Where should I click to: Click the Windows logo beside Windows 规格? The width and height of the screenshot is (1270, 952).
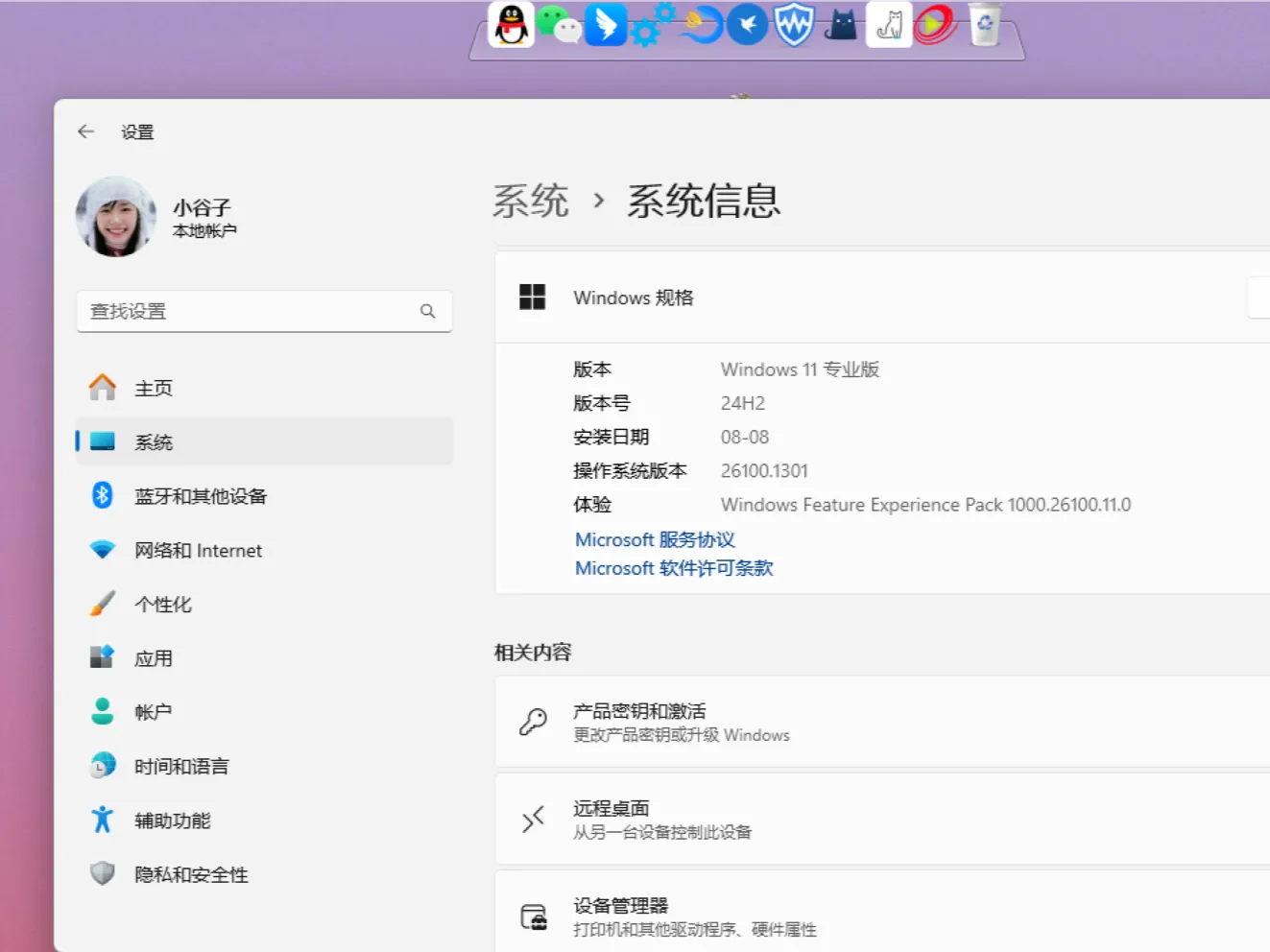point(531,297)
